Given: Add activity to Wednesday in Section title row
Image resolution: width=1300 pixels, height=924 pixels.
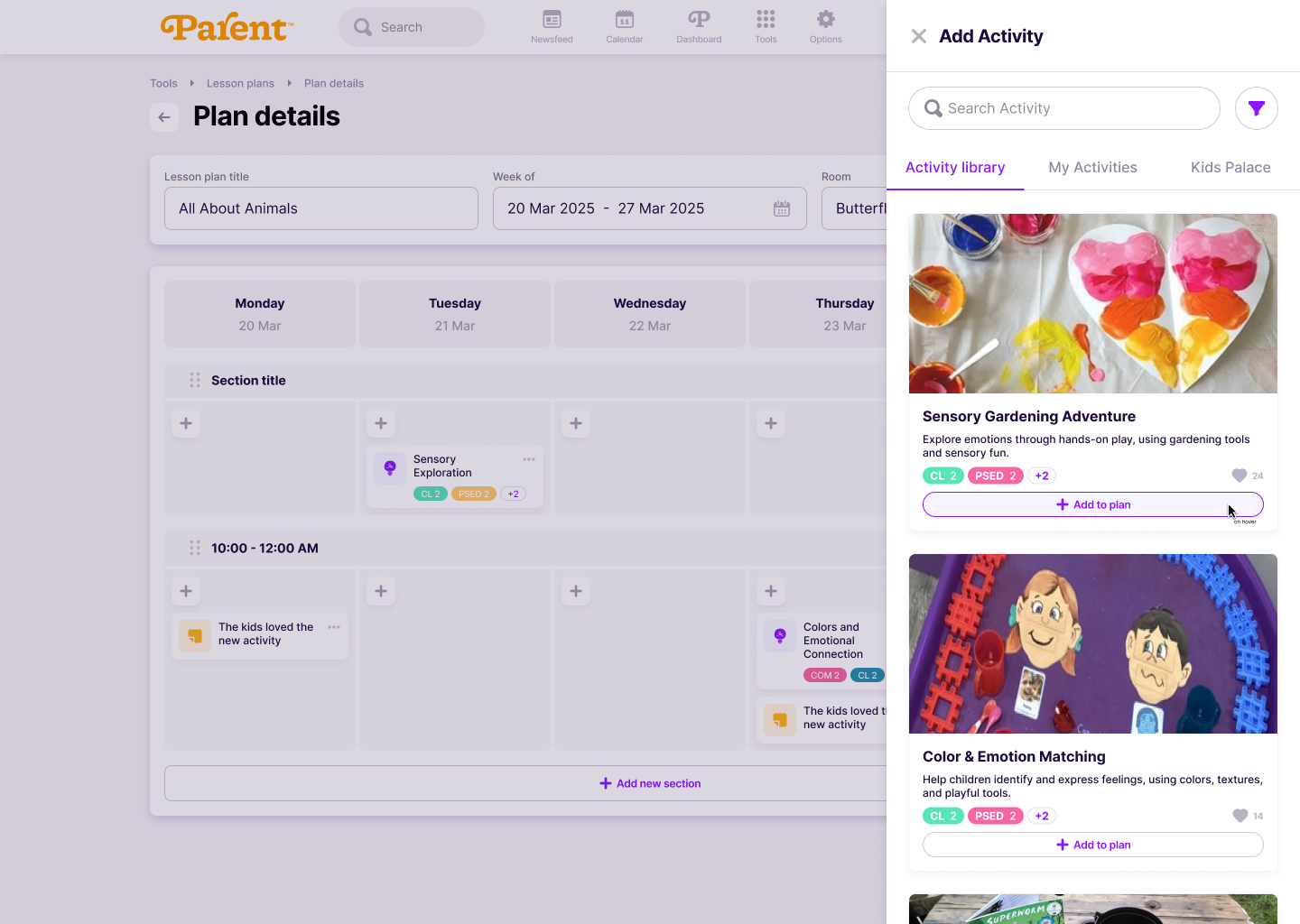Looking at the screenshot, I should (x=576, y=423).
